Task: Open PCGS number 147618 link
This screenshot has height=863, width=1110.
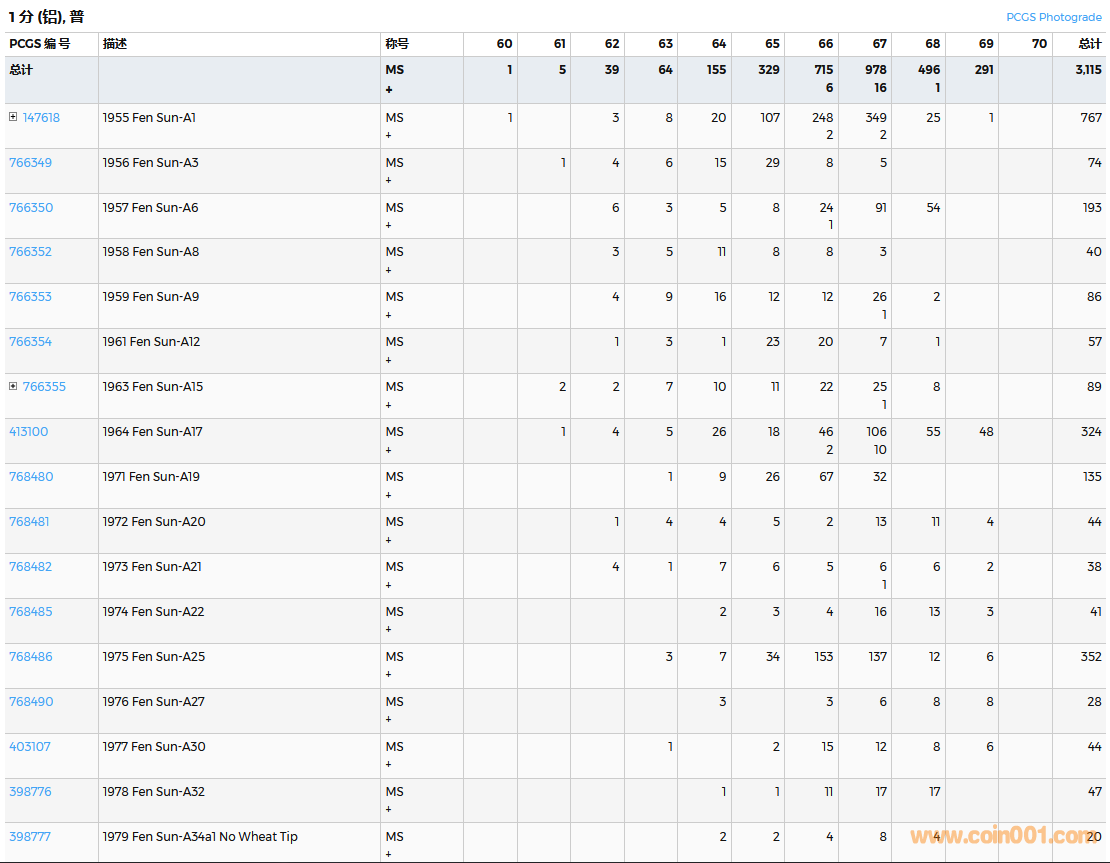Action: tap(41, 118)
